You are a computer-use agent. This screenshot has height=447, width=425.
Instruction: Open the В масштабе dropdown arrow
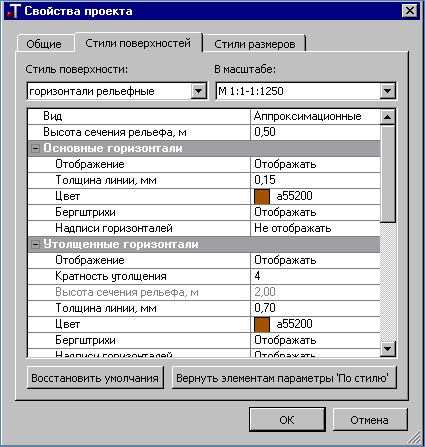point(387,91)
